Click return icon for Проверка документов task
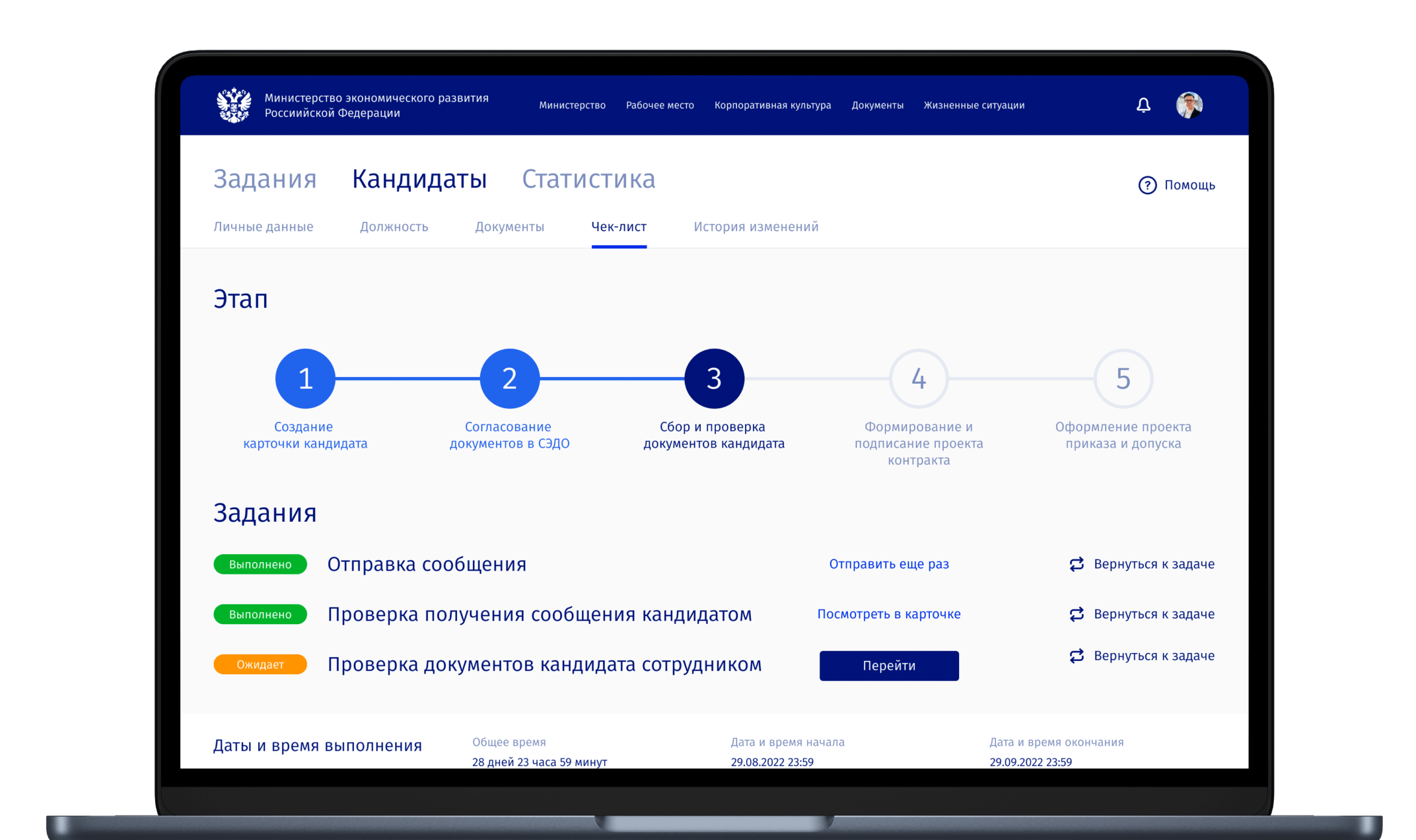The width and height of the screenshot is (1416, 840). pos(1077,656)
